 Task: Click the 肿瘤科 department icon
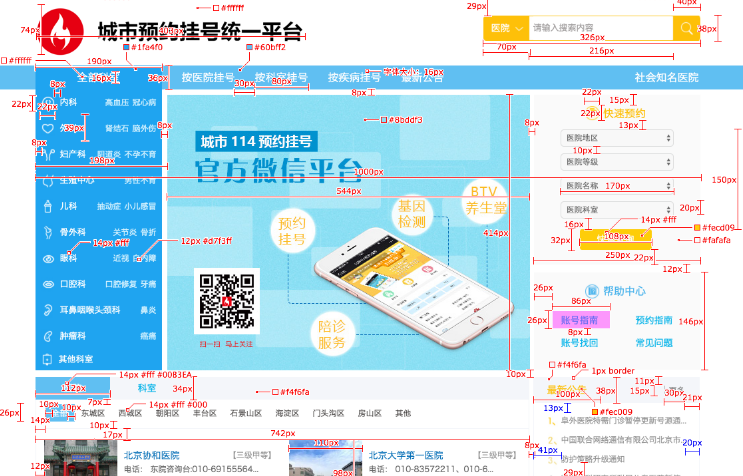(48, 336)
